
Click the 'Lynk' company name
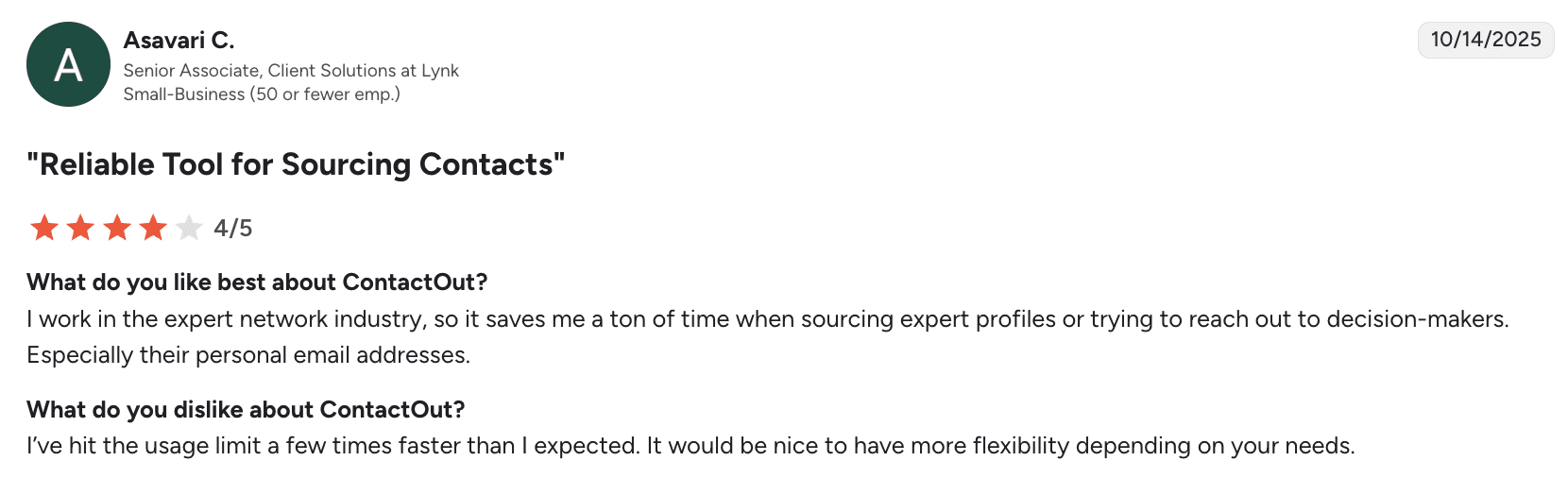coord(440,70)
